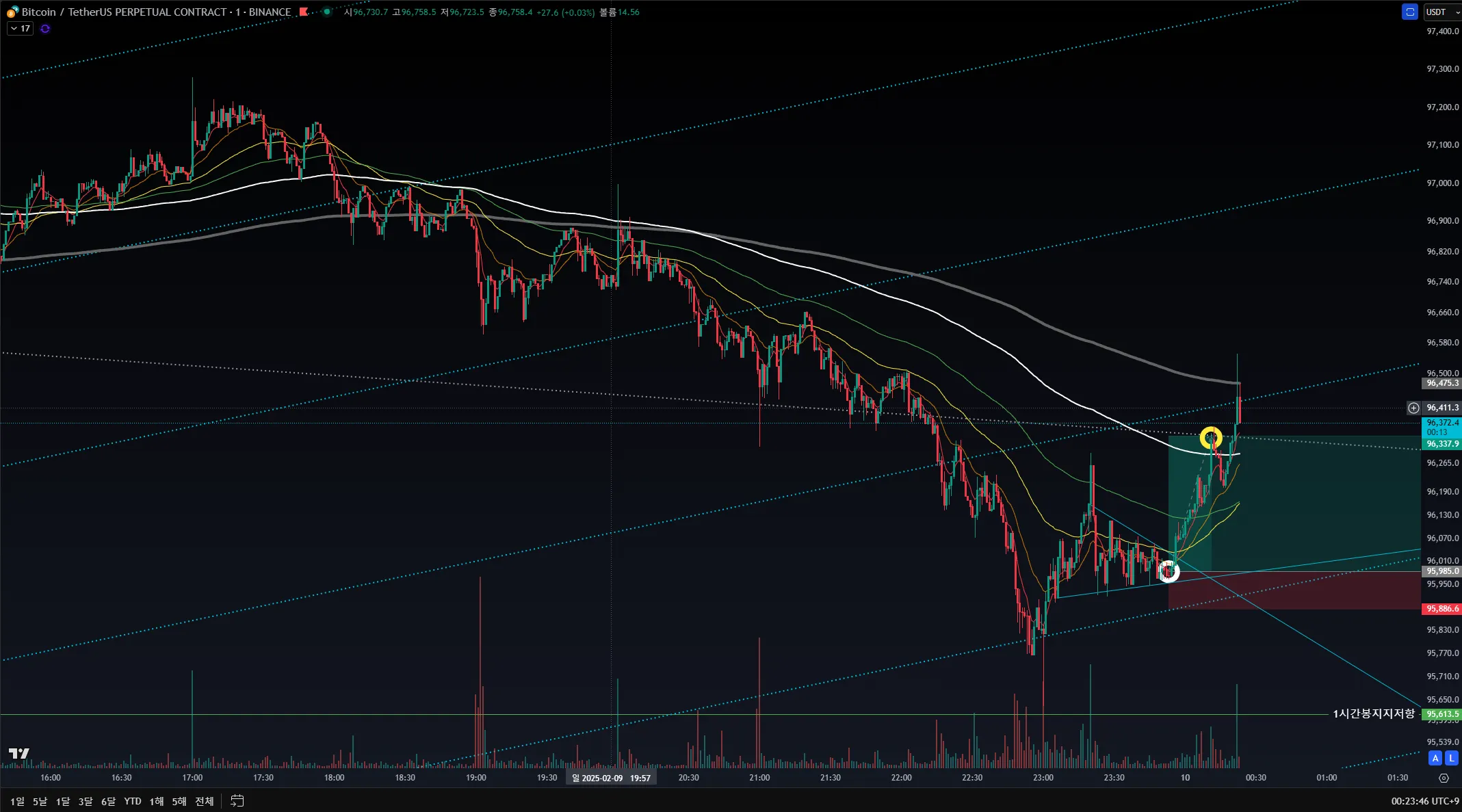This screenshot has width=1462, height=812.
Task: Click the 볼륨 14.56 volume value
Action: 619,12
